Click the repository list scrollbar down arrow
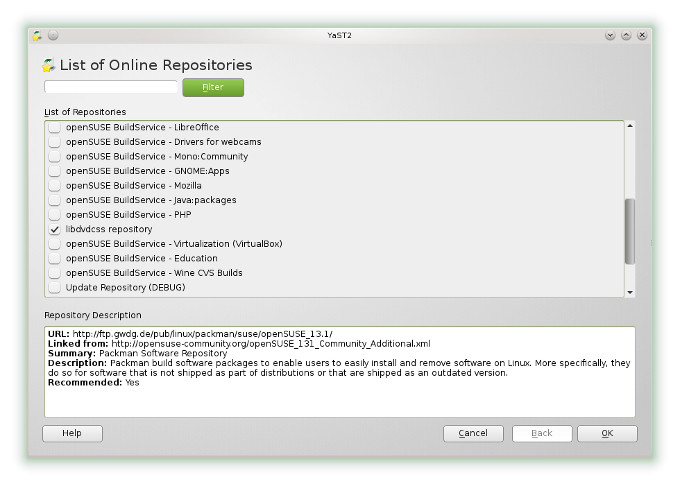The width and height of the screenshot is (680, 486). tap(630, 293)
